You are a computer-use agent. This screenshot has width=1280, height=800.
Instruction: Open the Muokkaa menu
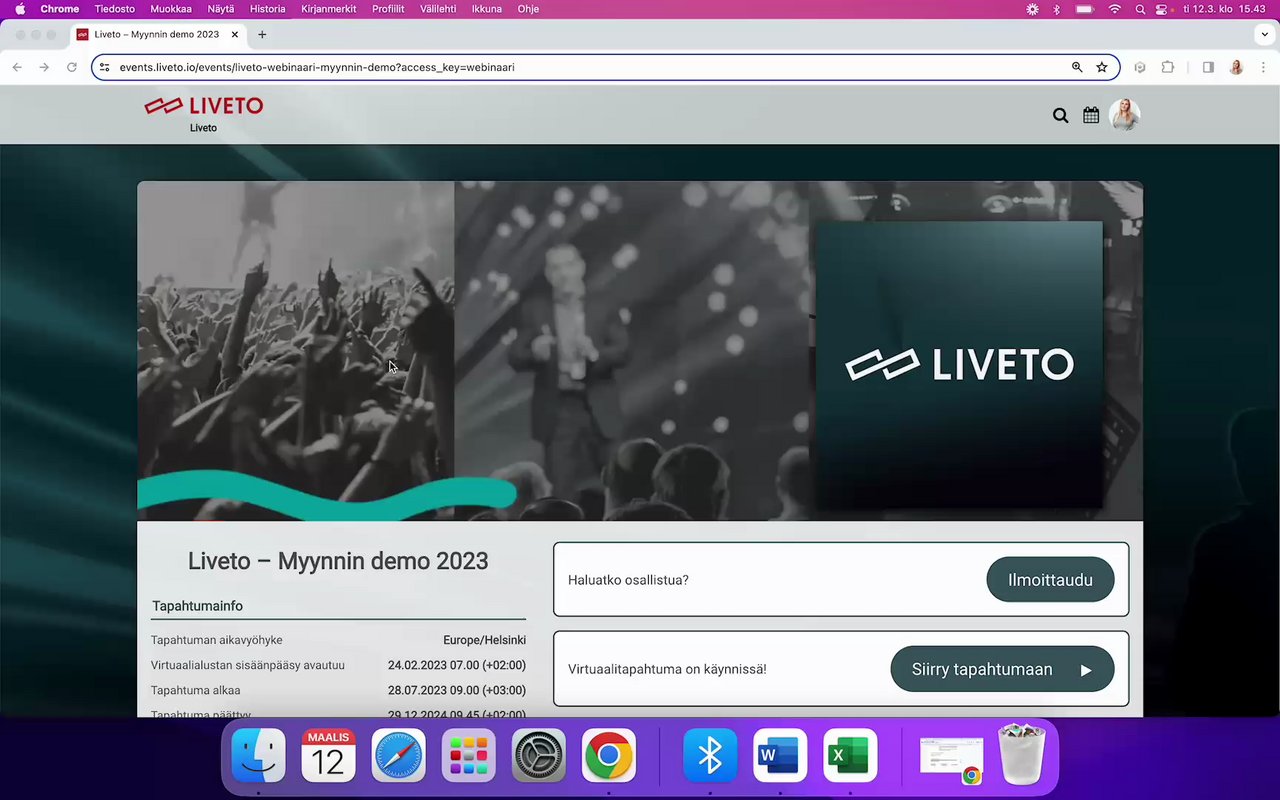pos(171,9)
